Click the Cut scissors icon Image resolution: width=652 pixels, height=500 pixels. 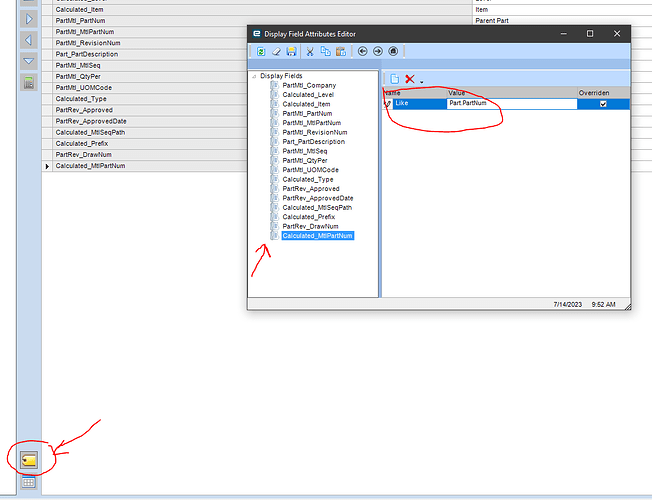[x=310, y=52]
